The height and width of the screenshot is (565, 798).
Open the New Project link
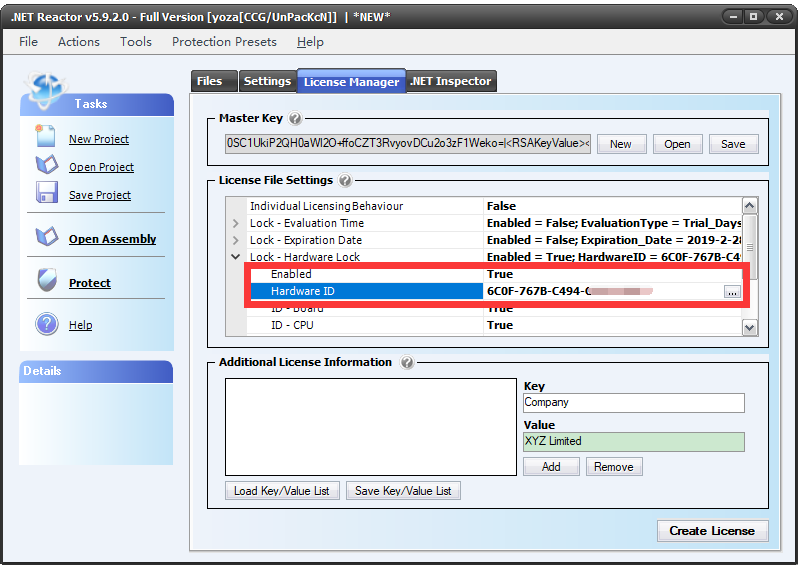(x=99, y=139)
